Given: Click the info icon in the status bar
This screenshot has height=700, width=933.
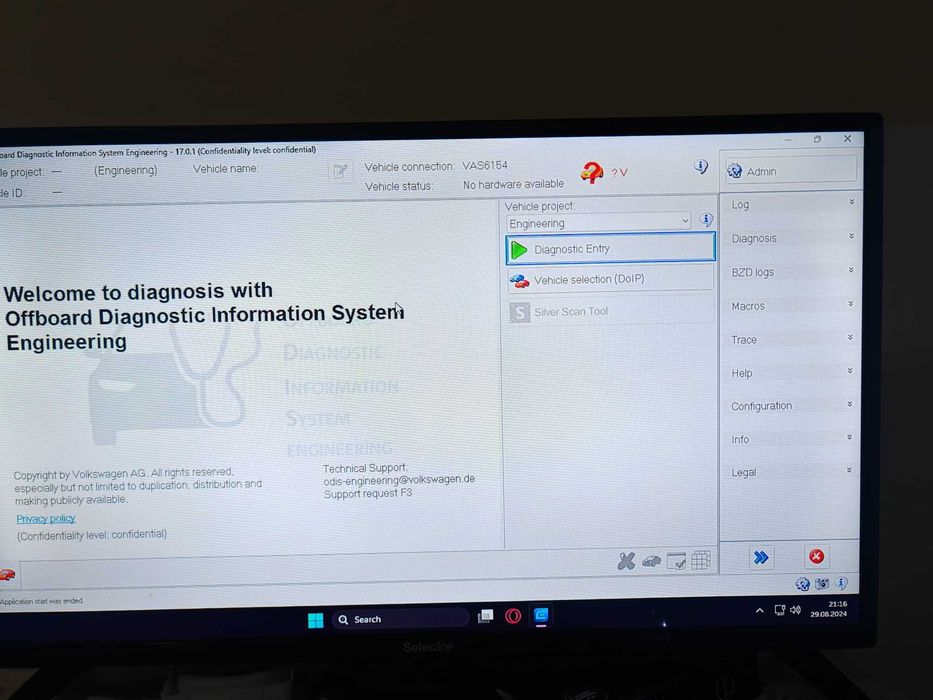Looking at the screenshot, I should pyautogui.click(x=841, y=582).
